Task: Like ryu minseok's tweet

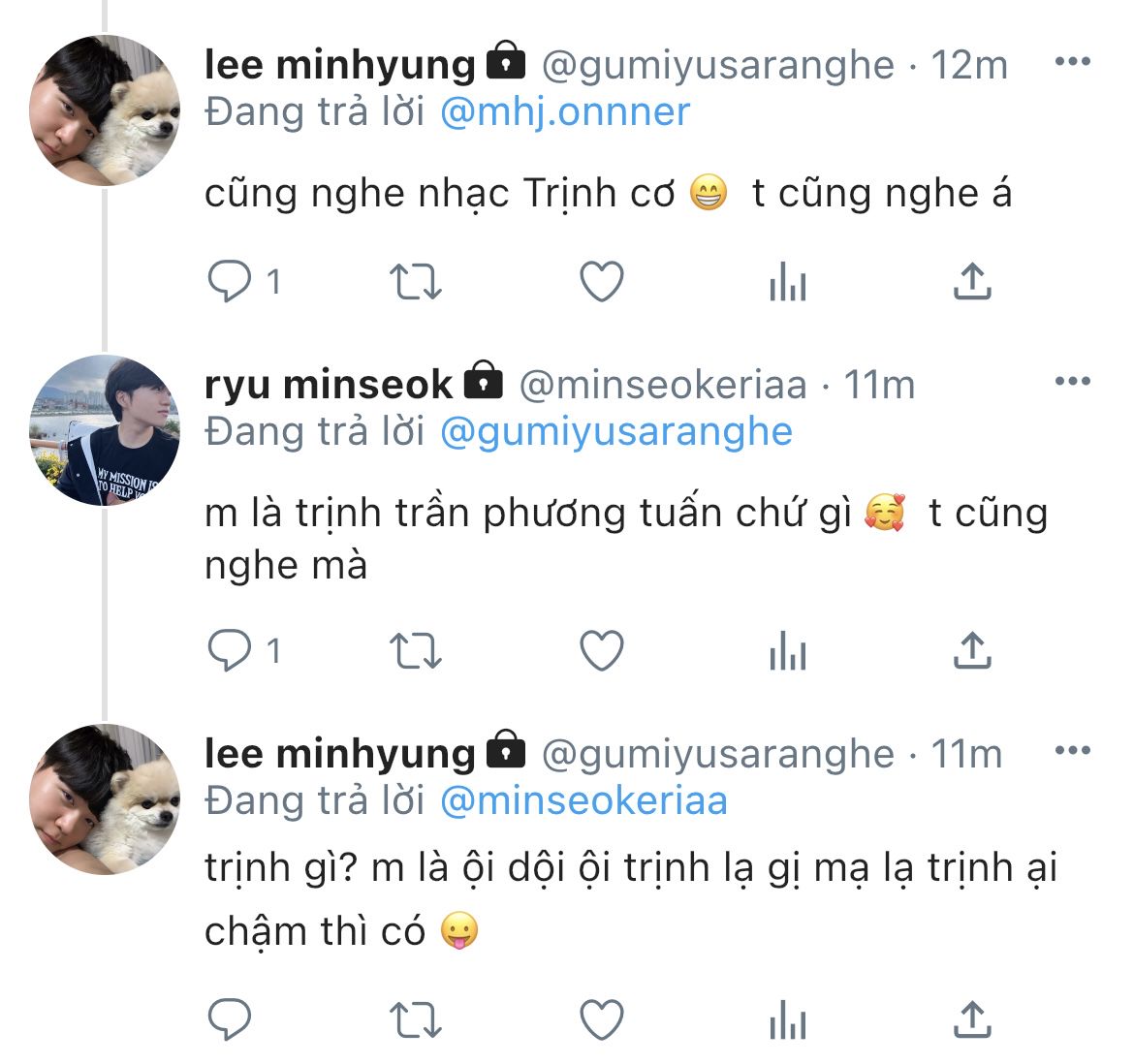Action: [x=601, y=651]
